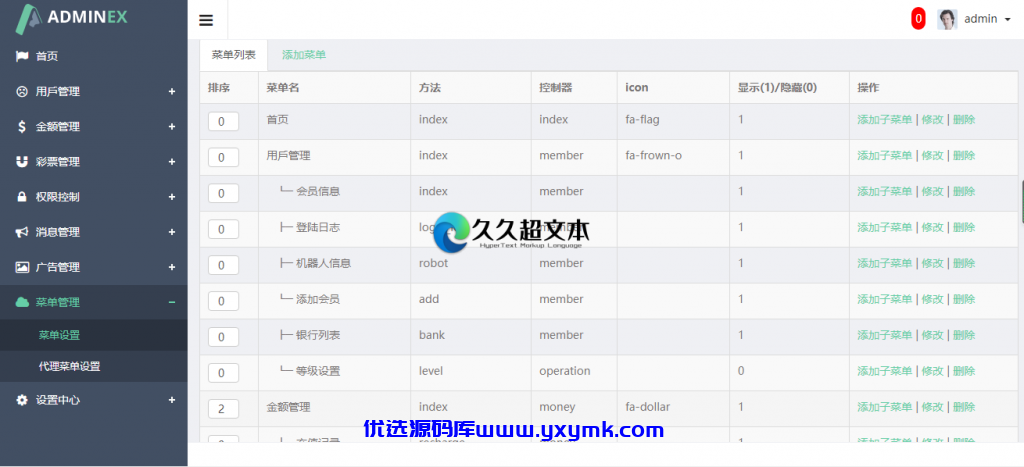Image resolution: width=1024 pixels, height=467 pixels.
Task: Click the sort order field for 会员信息
Action: 223,193
